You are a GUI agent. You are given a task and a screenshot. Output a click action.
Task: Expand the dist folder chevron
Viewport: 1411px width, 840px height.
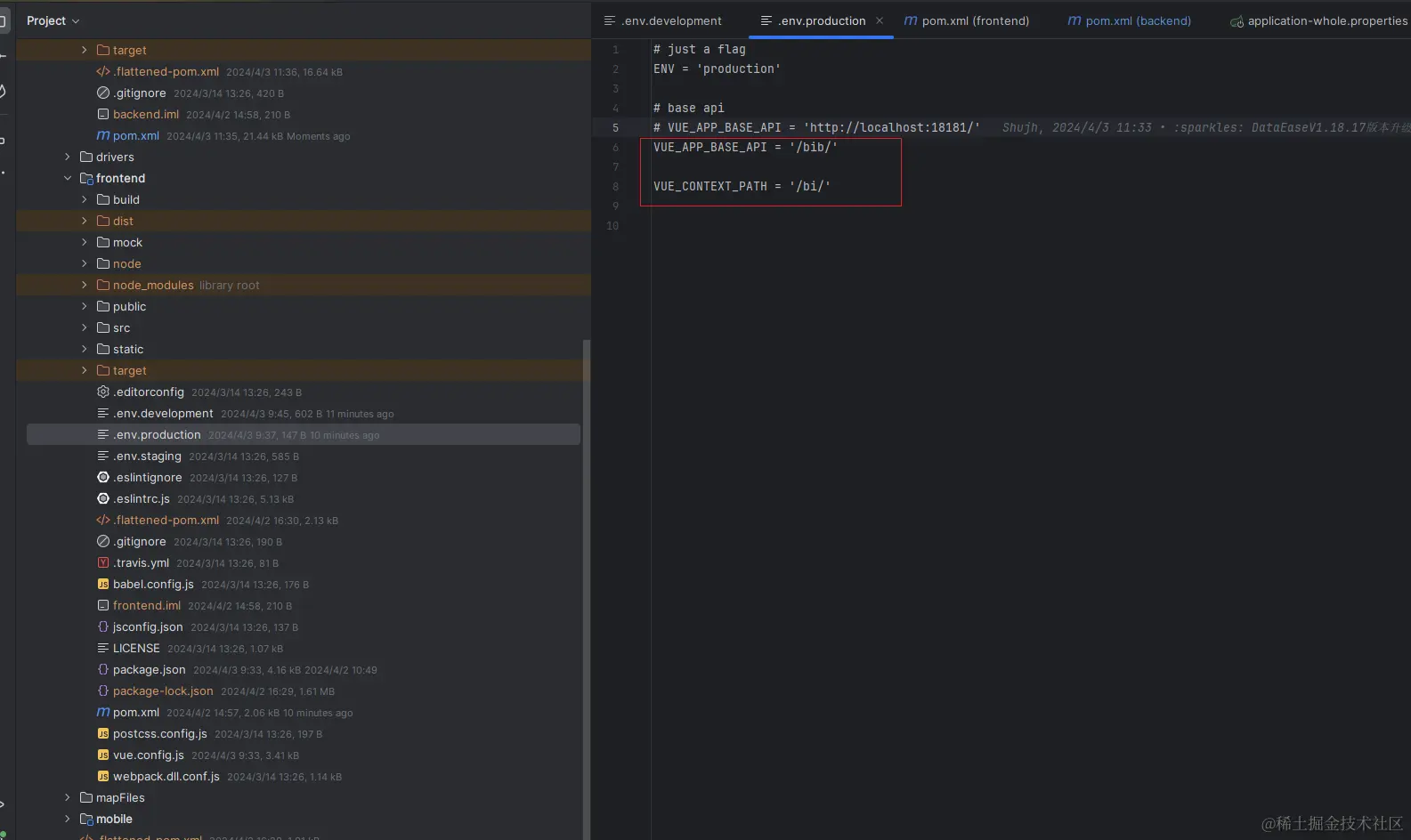click(x=85, y=221)
